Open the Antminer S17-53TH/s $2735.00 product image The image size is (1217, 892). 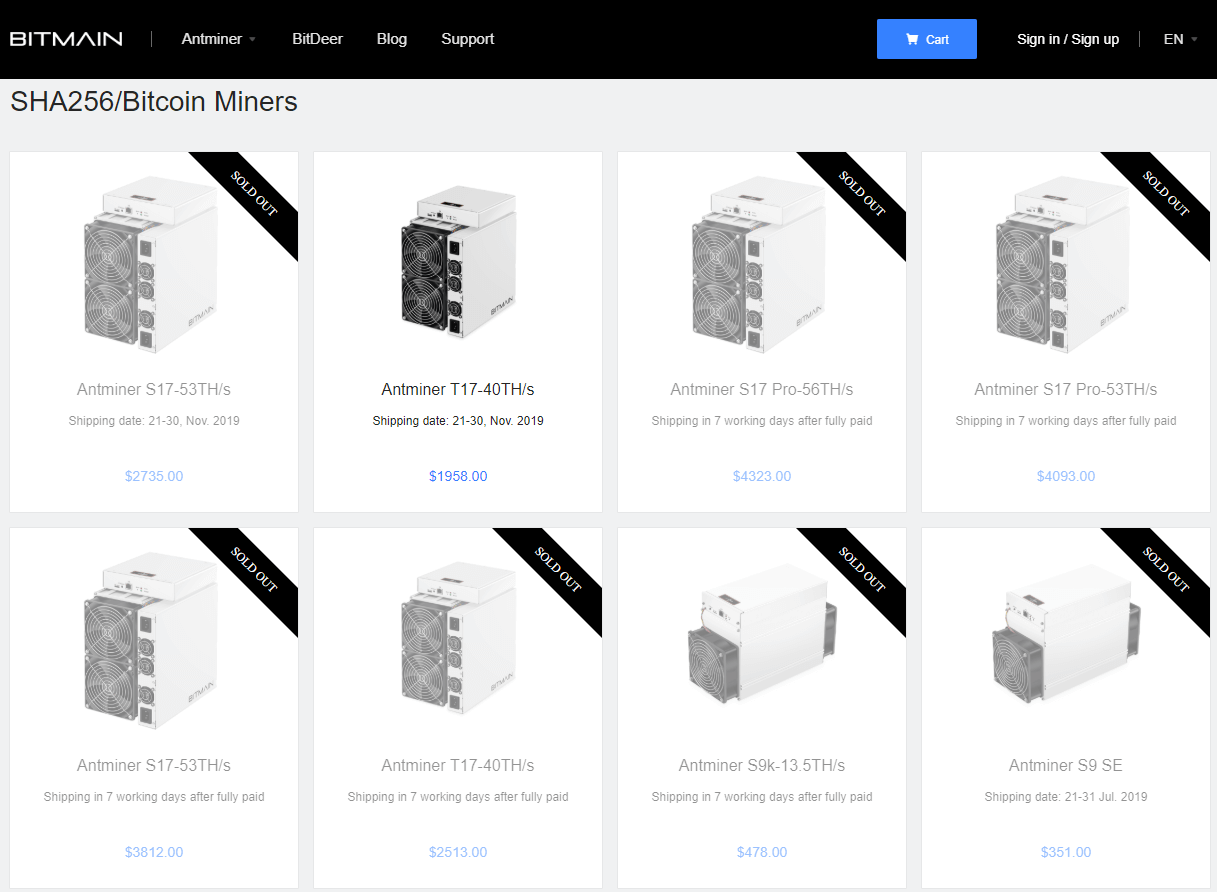click(x=149, y=264)
